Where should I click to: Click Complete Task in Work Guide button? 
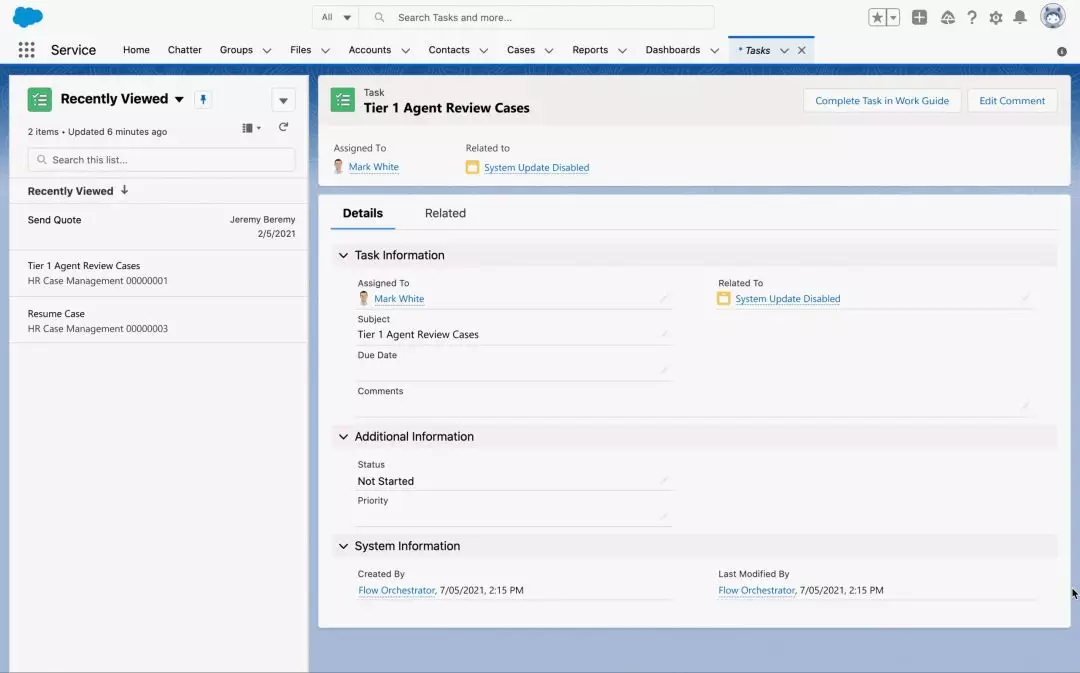[x=882, y=101]
